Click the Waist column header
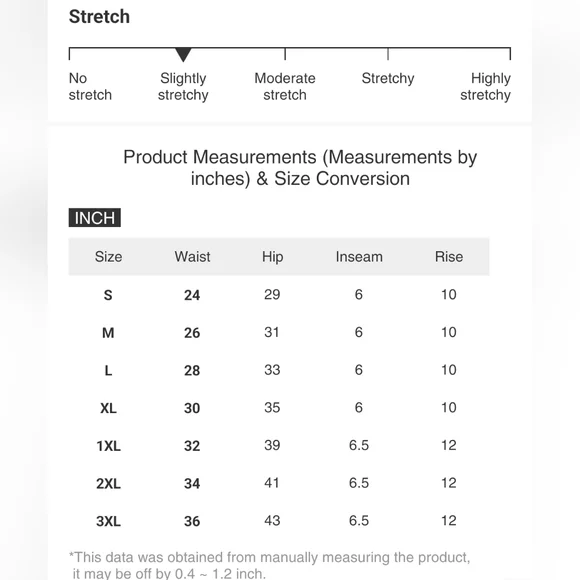 [x=192, y=257]
